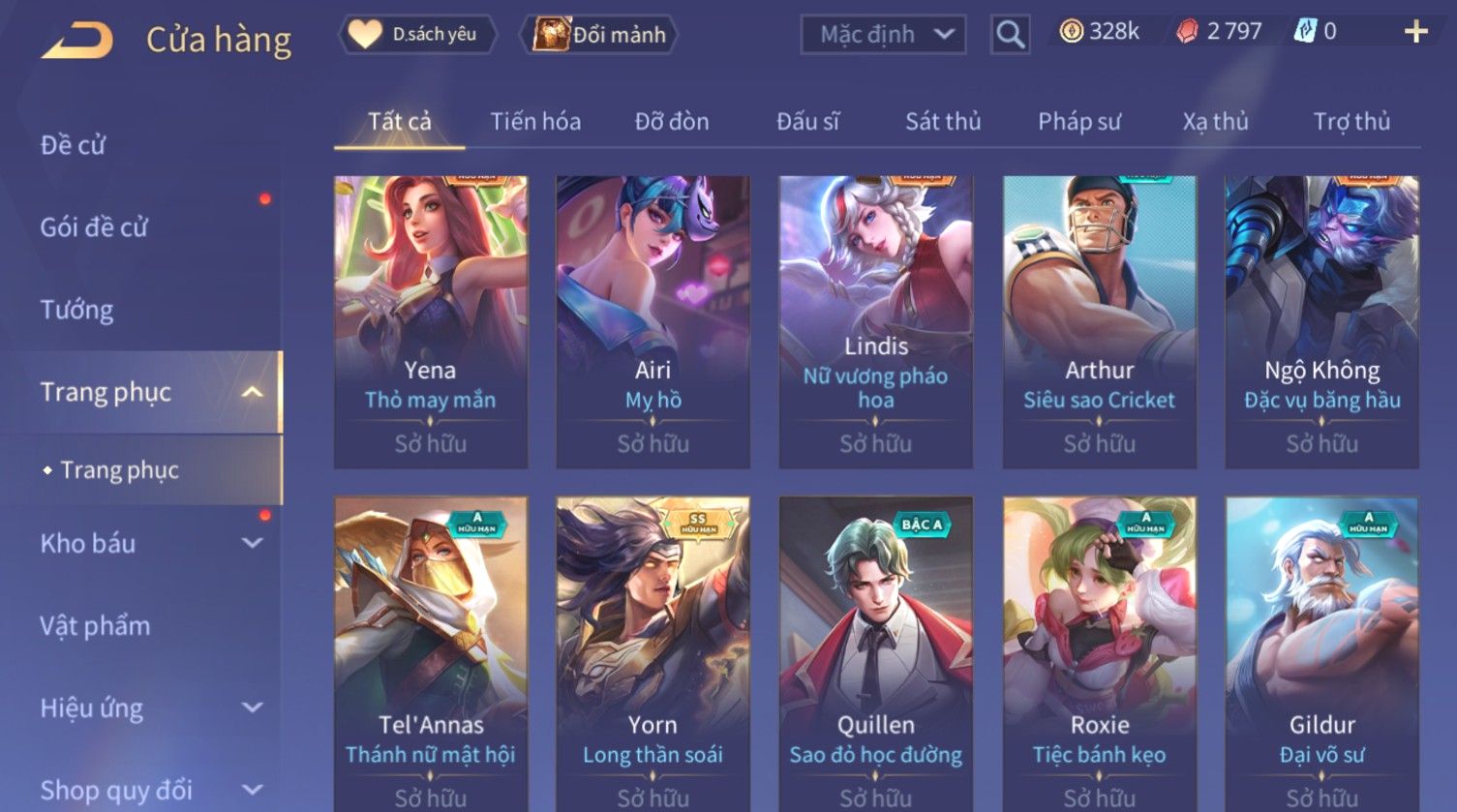
Task: Expand the Hiệu ứng sidebar section
Action: tap(252, 707)
